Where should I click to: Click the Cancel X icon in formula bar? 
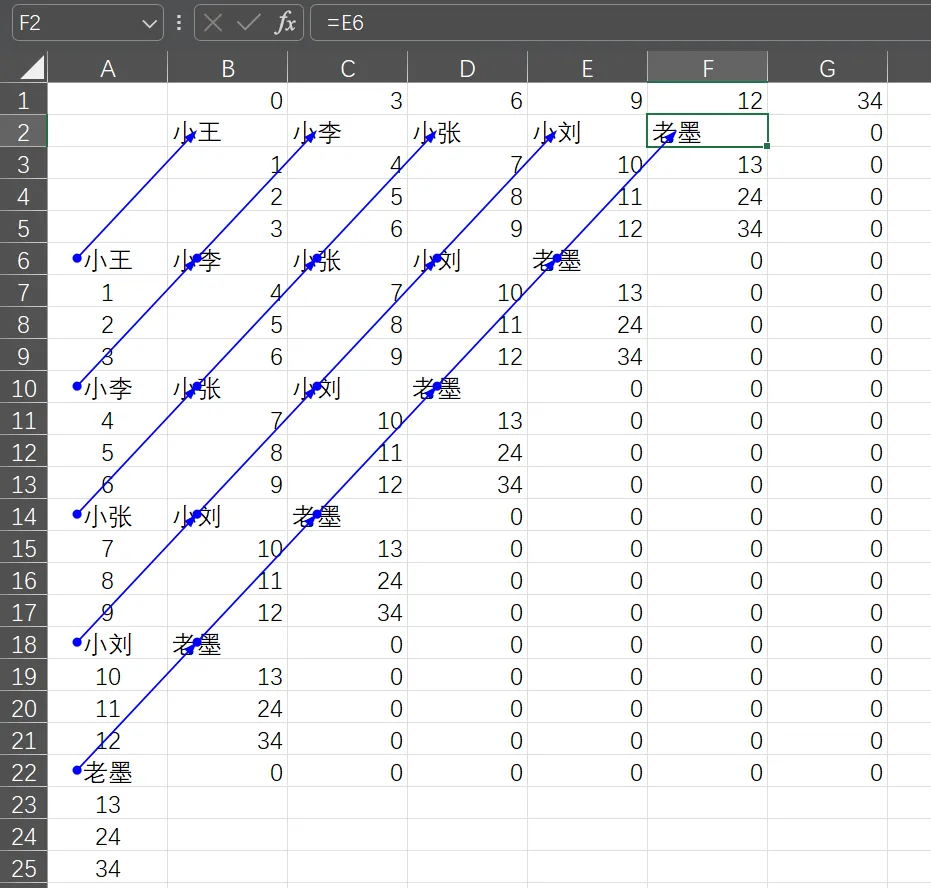(x=213, y=23)
